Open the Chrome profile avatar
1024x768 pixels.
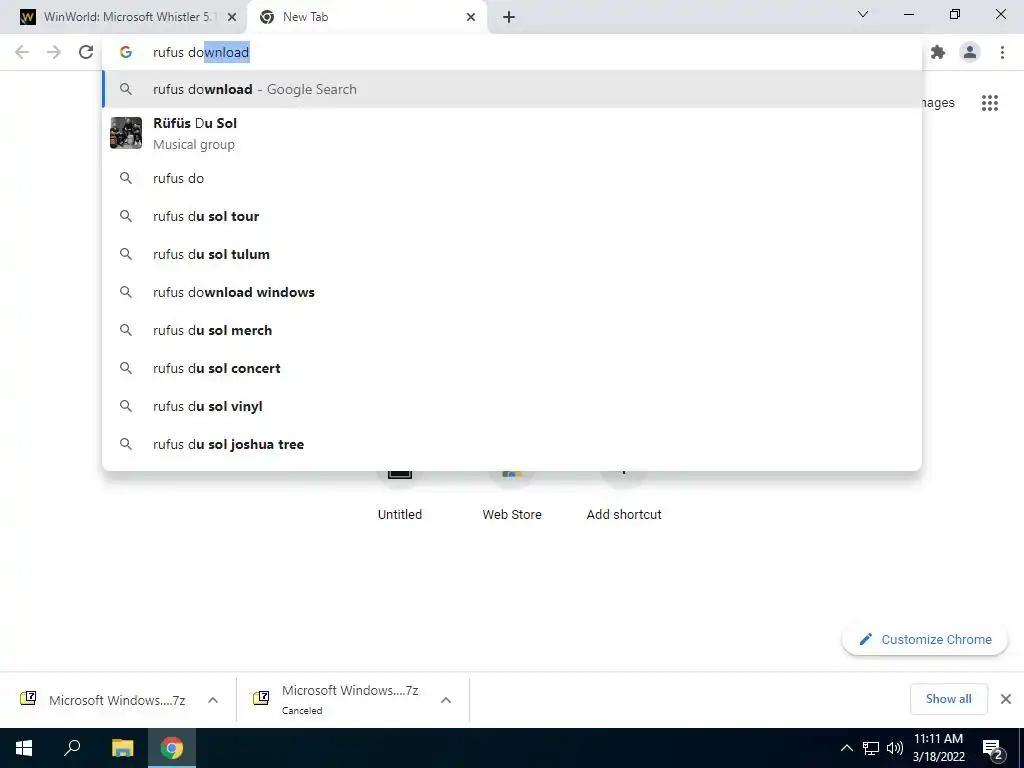pyautogui.click(x=970, y=52)
